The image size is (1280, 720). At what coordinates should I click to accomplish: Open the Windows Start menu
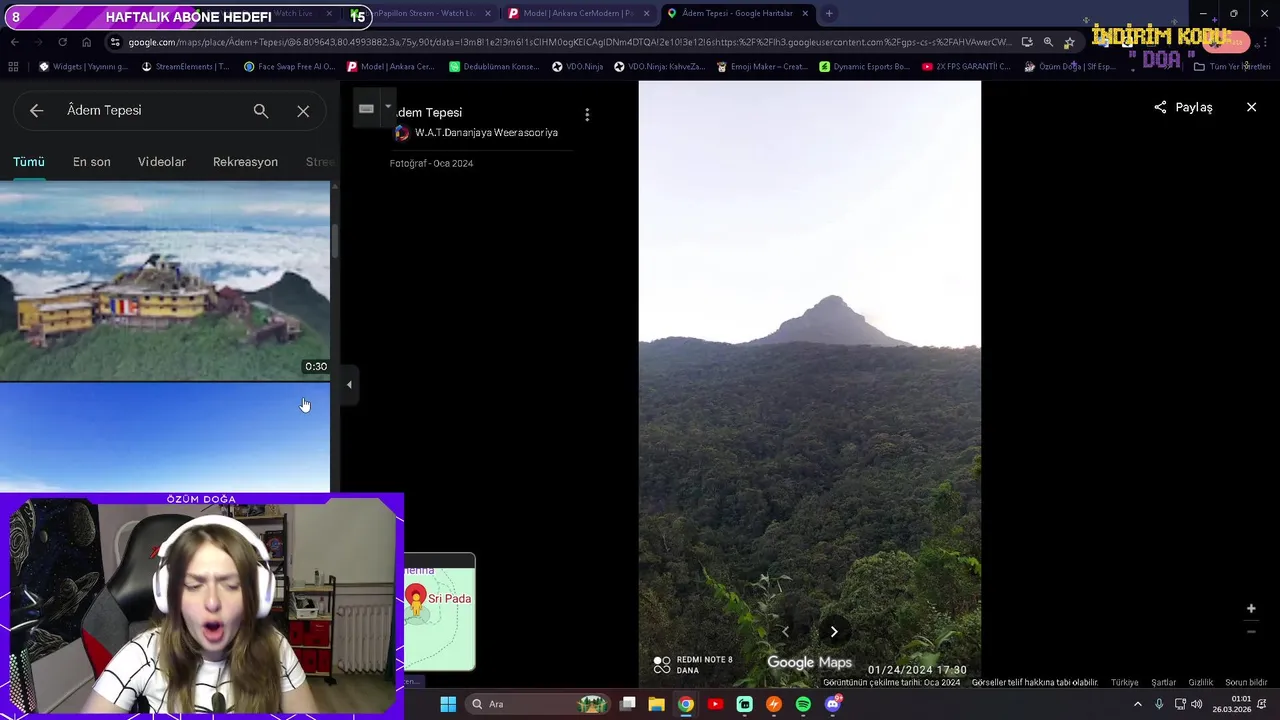coord(448,704)
